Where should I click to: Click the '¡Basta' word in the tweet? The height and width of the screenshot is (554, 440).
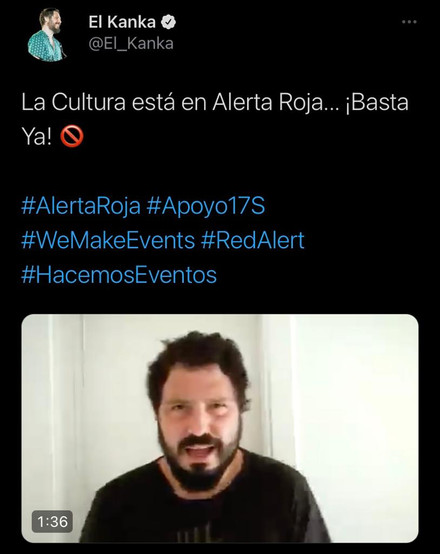click(376, 102)
